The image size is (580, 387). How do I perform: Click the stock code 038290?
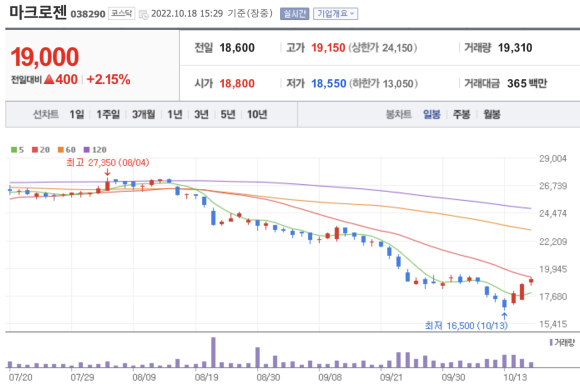(88, 14)
